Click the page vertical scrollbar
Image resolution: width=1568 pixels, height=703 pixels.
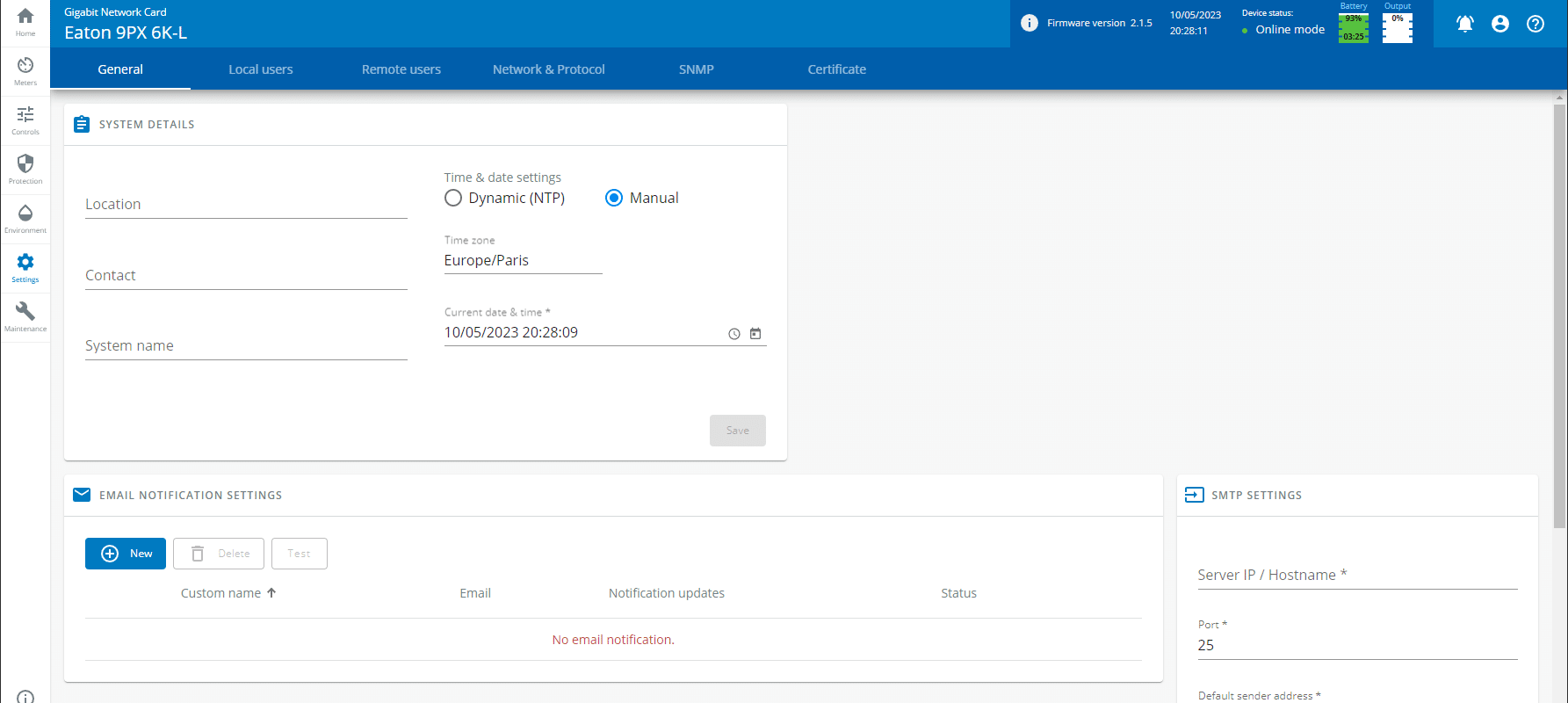(x=1560, y=316)
